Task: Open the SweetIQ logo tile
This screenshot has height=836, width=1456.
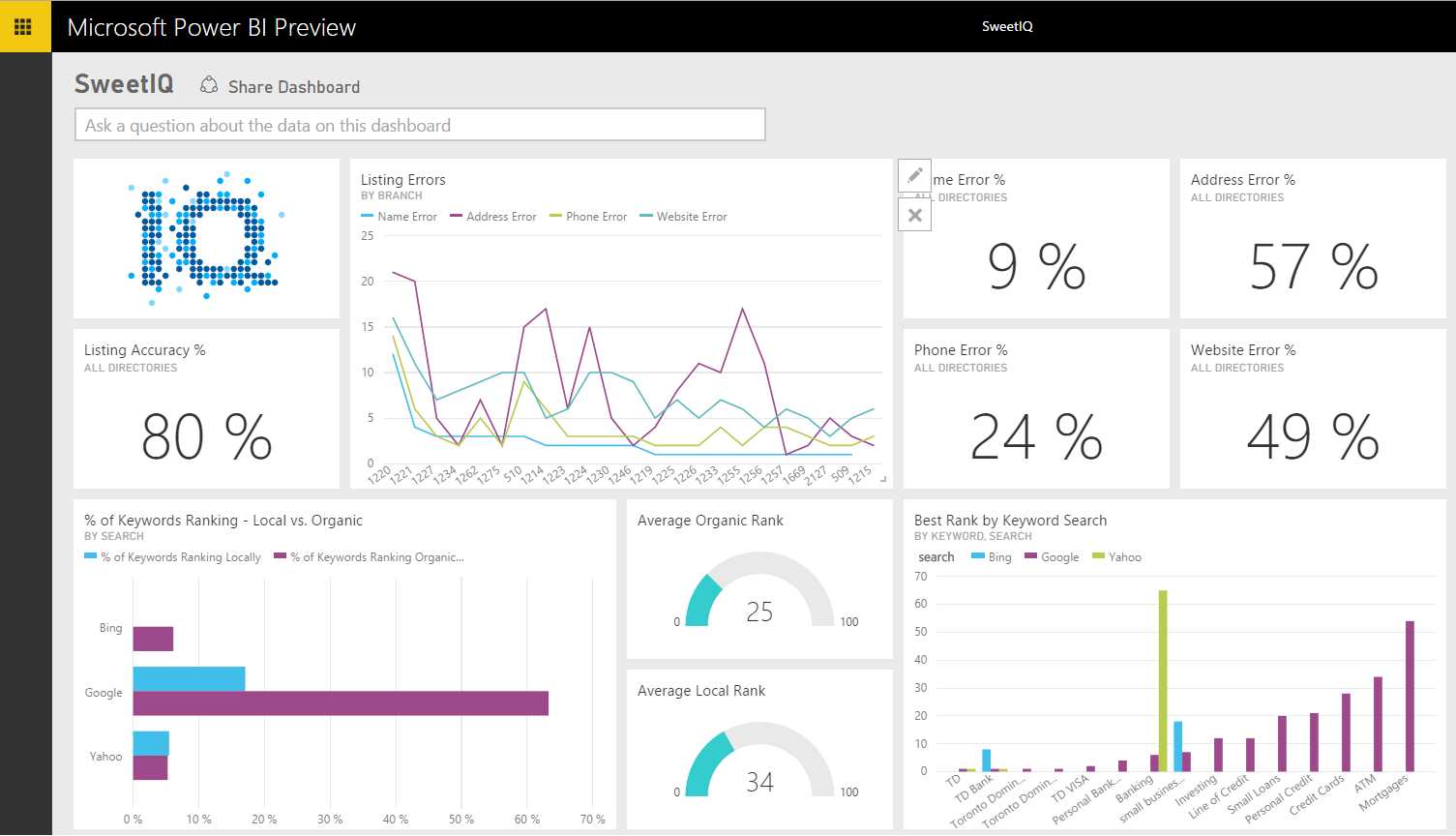Action: tap(206, 238)
